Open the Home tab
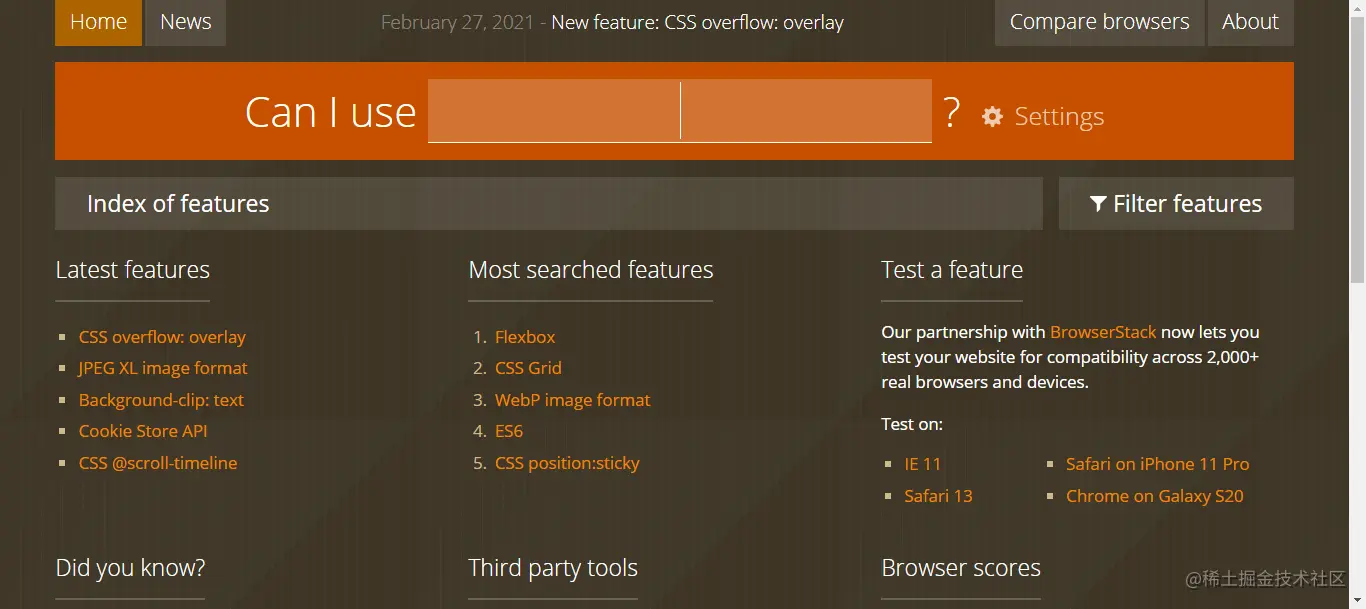This screenshot has width=1366, height=609. (99, 22)
